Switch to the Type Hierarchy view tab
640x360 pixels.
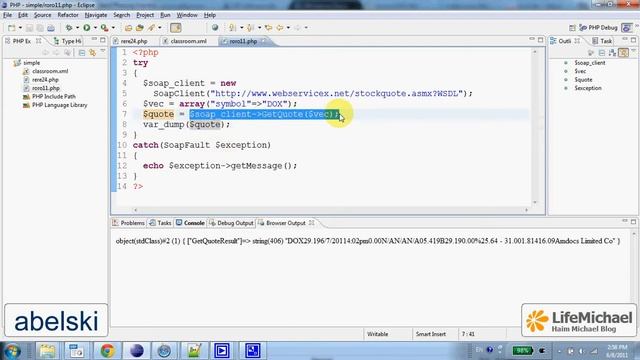click(x=68, y=41)
